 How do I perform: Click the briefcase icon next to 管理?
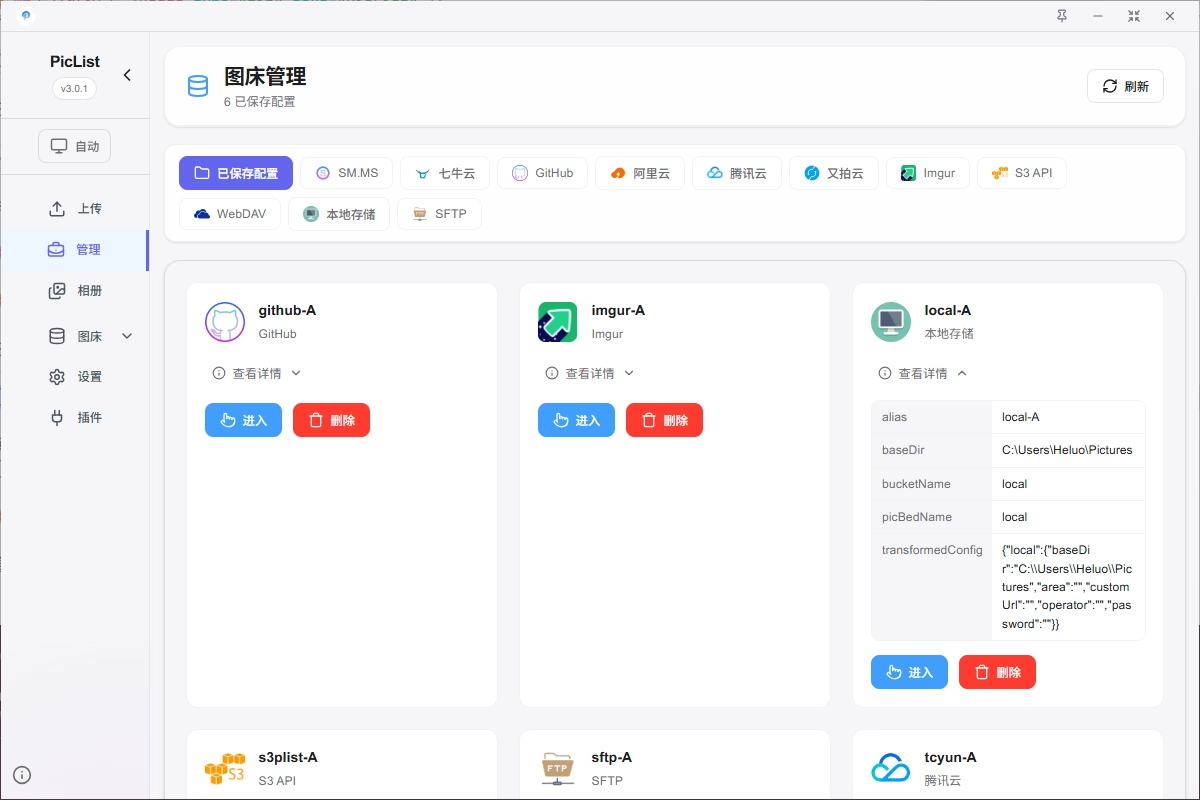coord(56,250)
